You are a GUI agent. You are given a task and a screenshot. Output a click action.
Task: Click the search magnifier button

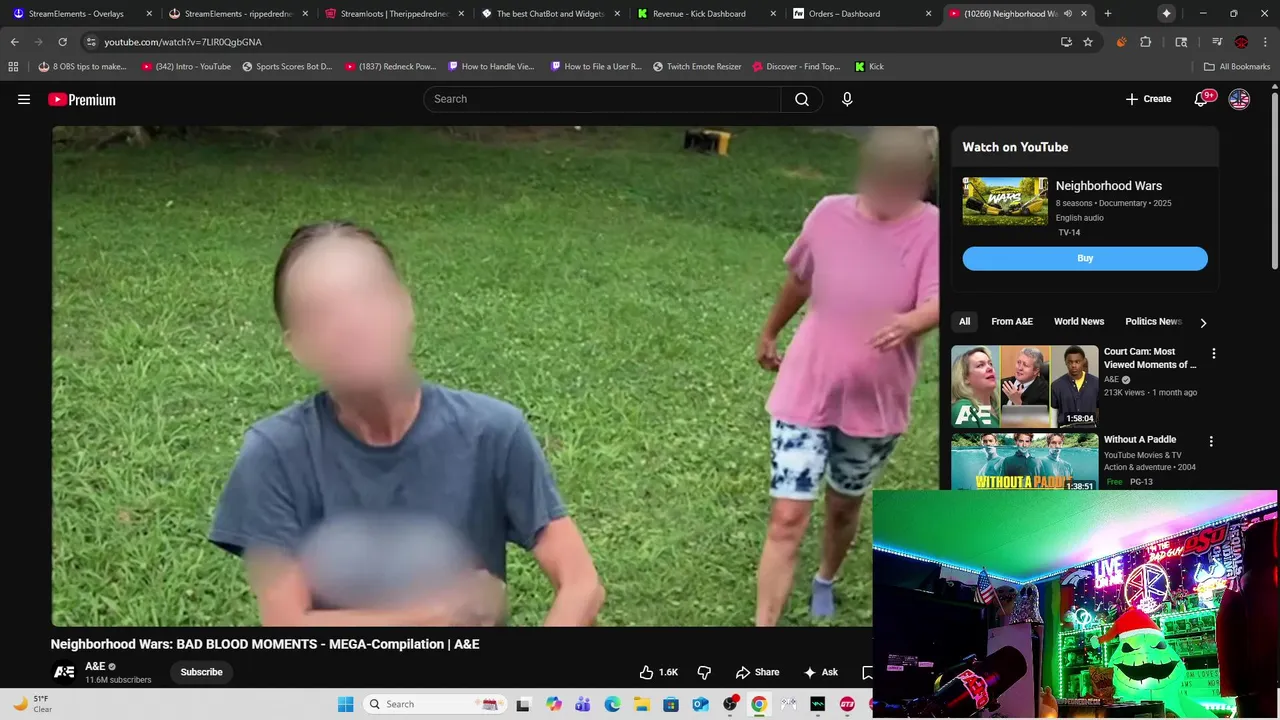[x=802, y=99]
